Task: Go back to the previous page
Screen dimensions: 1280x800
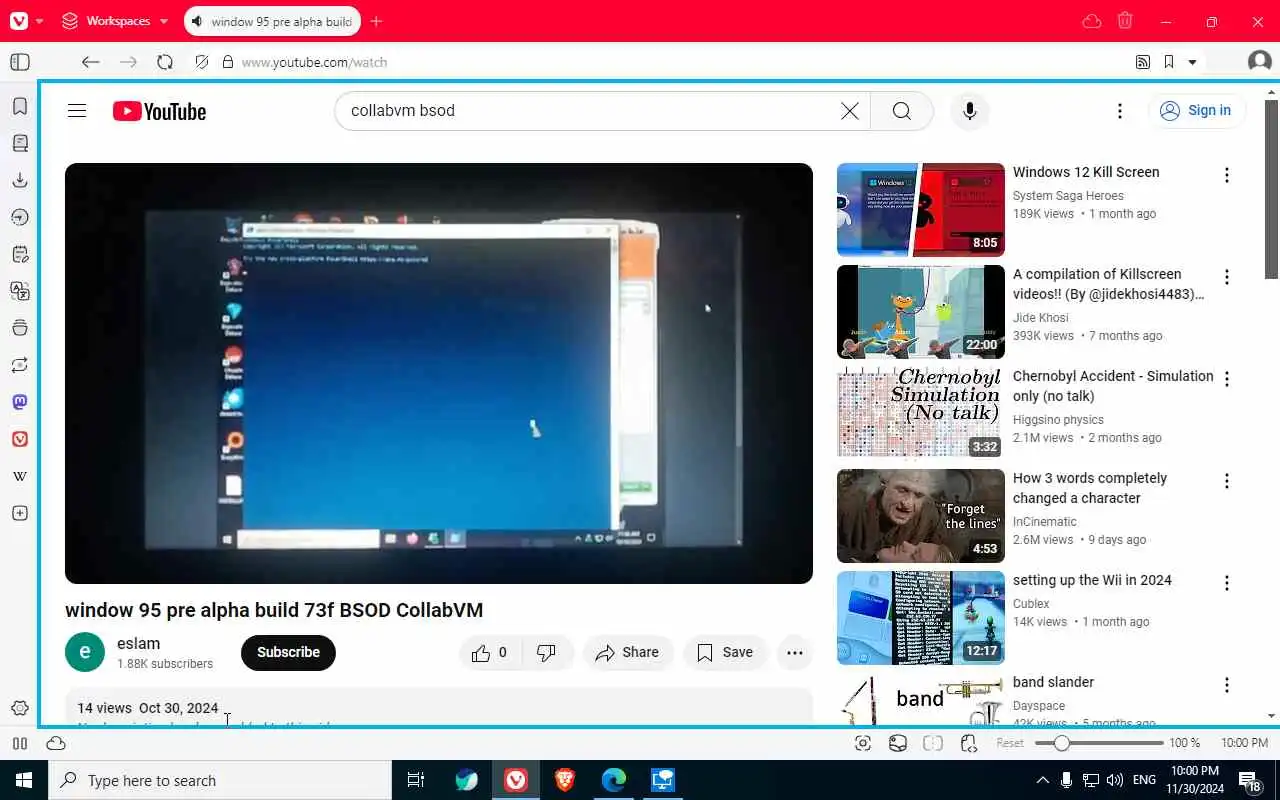Action: [x=90, y=62]
